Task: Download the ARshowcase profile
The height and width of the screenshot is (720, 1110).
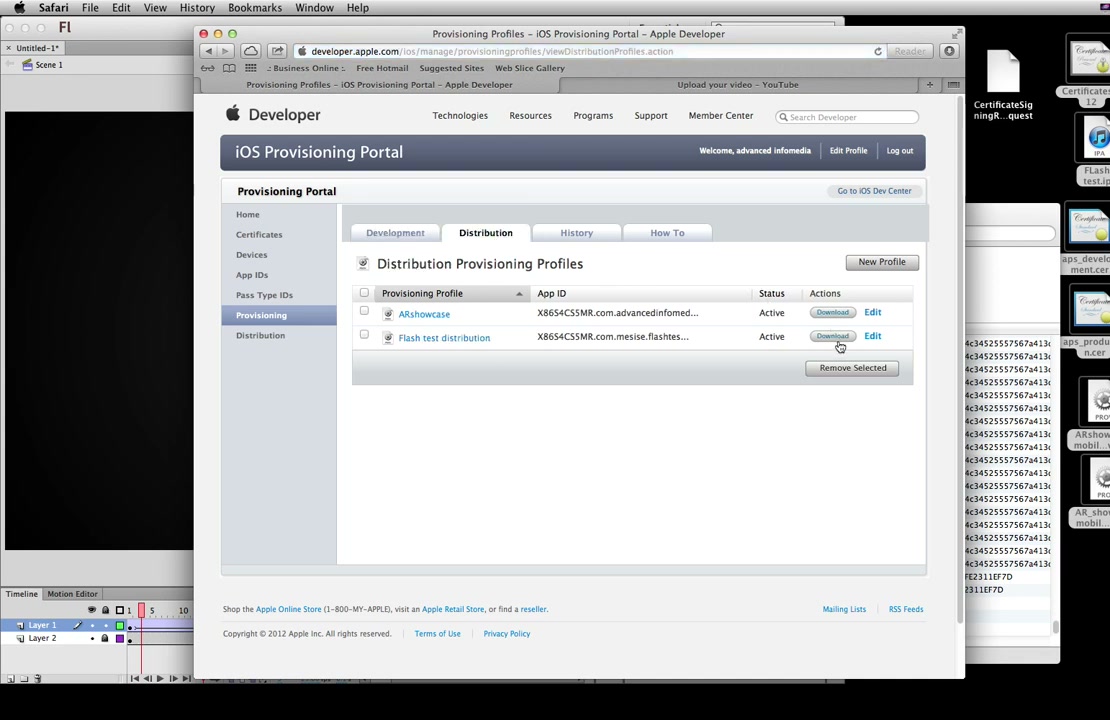Action: click(832, 312)
